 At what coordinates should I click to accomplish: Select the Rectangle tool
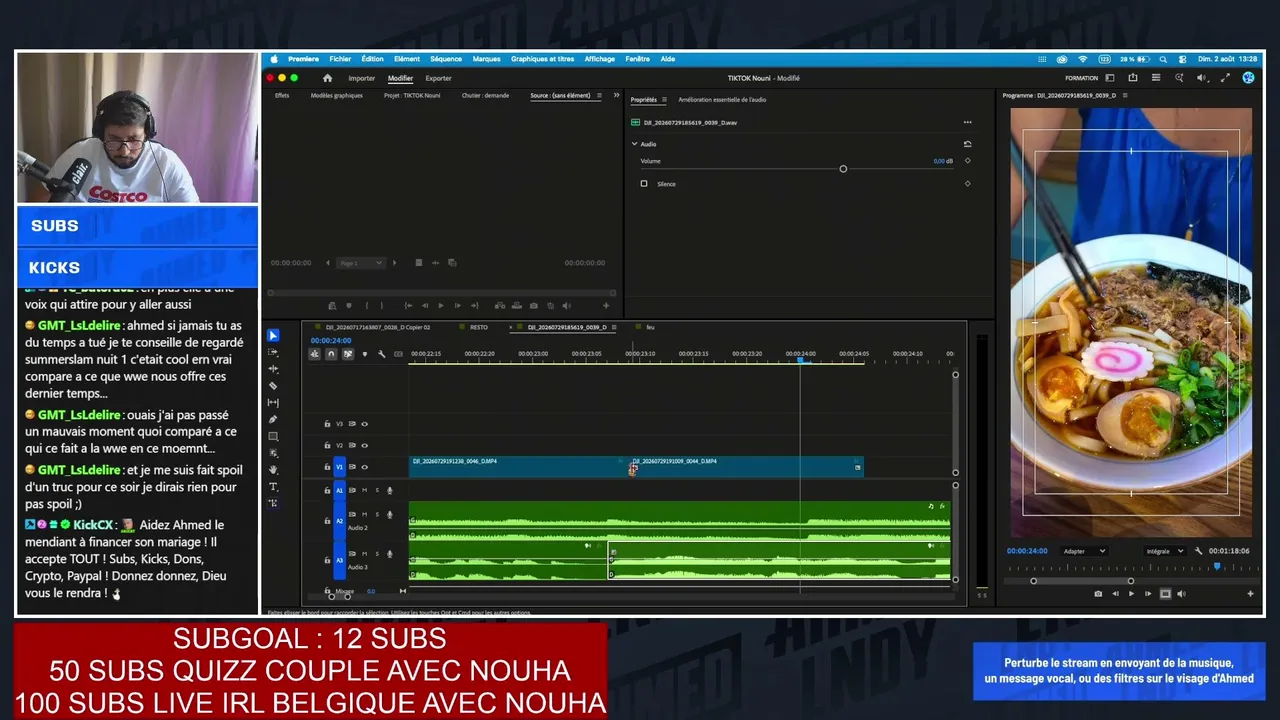click(273, 436)
